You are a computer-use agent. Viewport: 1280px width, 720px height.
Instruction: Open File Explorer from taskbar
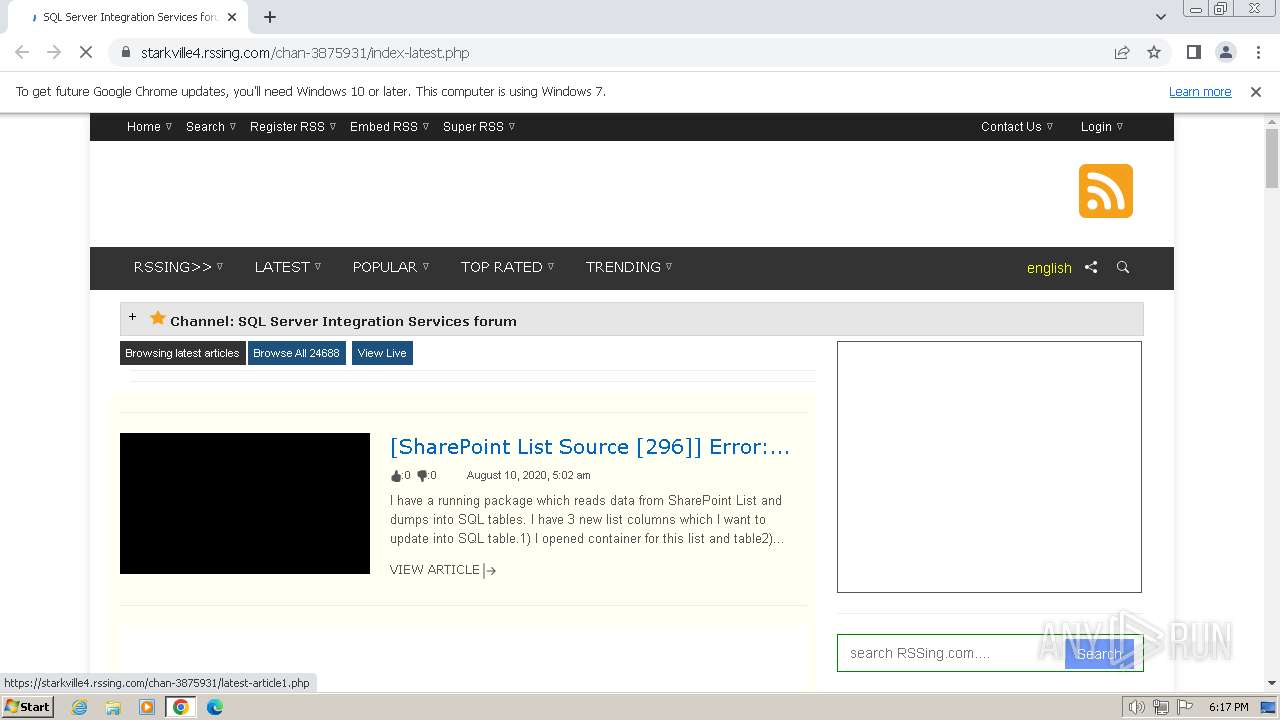click(x=113, y=707)
